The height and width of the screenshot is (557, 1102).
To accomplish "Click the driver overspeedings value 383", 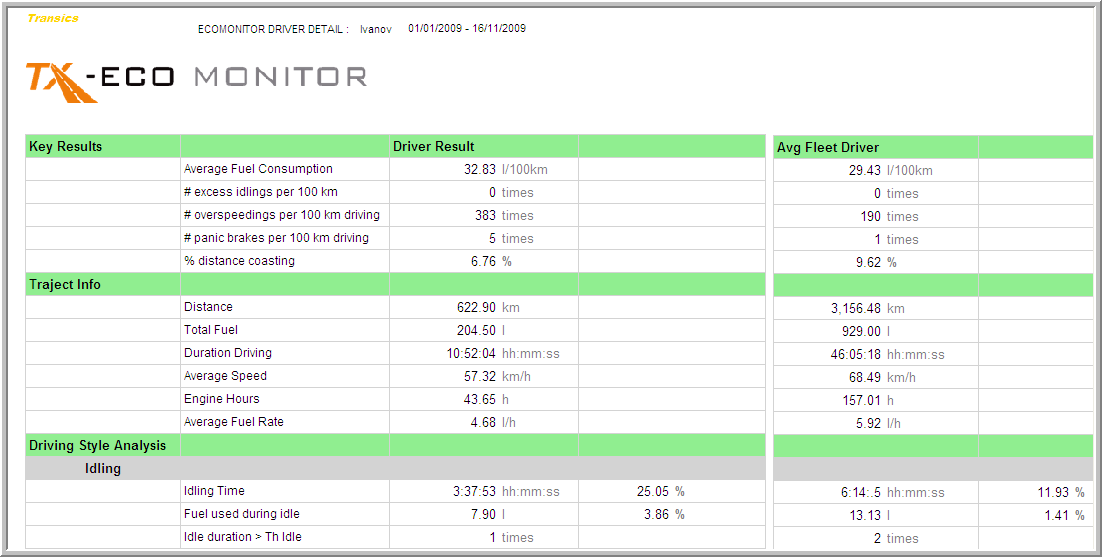I will (485, 215).
